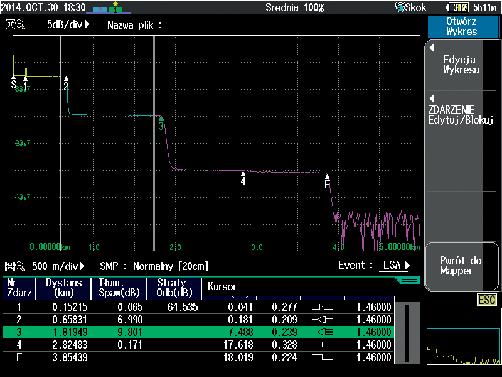Screen dimensions: 502x377
Task: Click the horizontal scale icon before 500 m/div
Action: pyautogui.click(x=15, y=266)
